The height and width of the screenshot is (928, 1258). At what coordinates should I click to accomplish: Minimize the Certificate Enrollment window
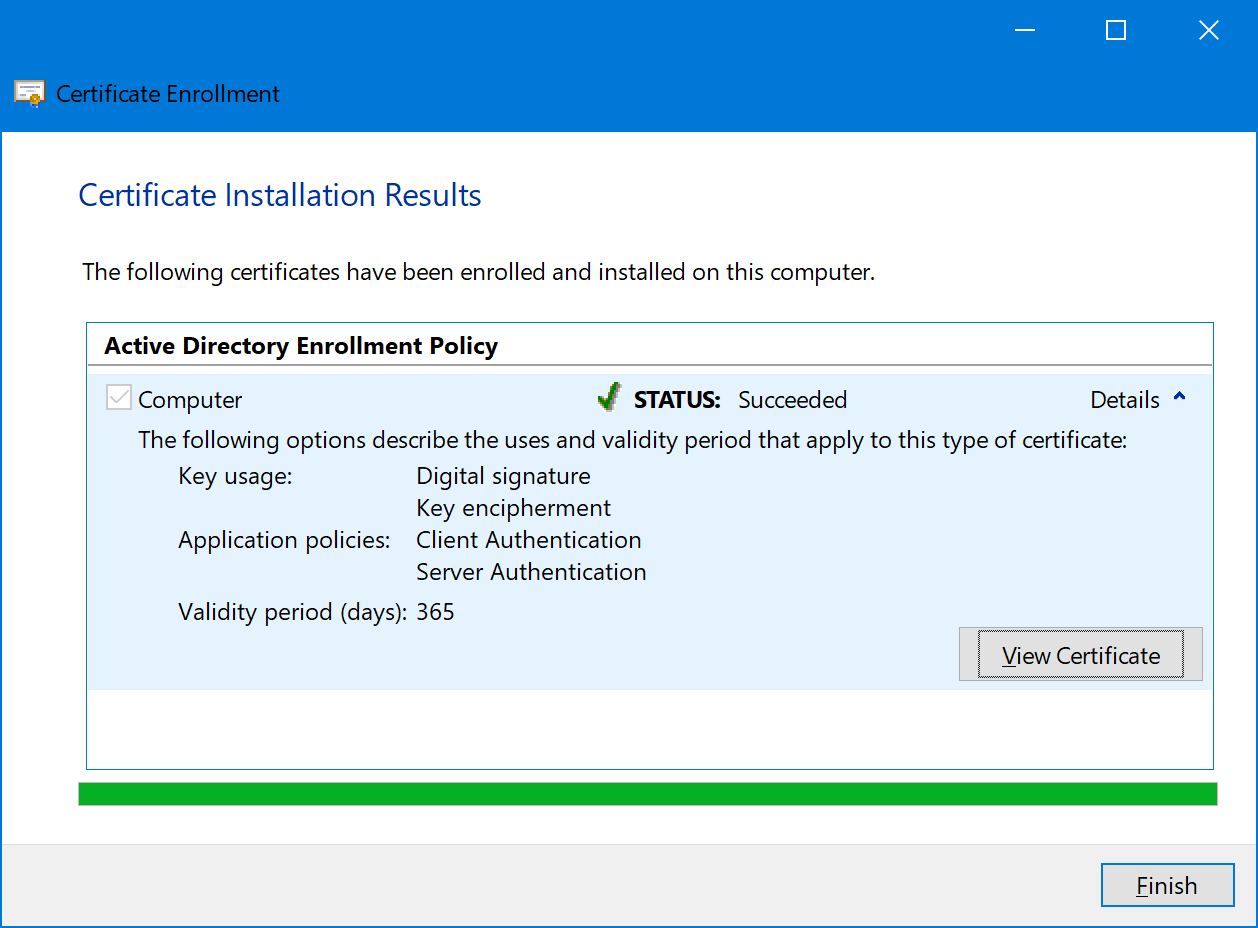click(x=1024, y=30)
